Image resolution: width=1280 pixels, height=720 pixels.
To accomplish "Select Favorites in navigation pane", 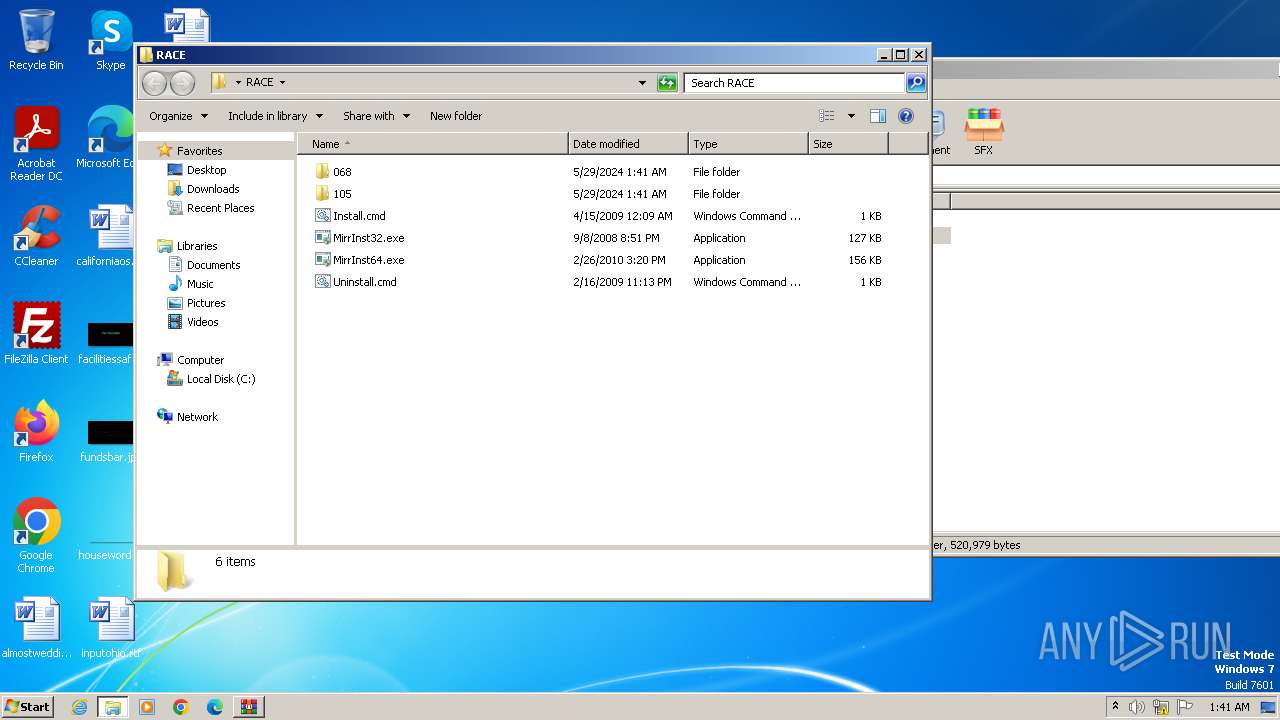I will (x=199, y=151).
